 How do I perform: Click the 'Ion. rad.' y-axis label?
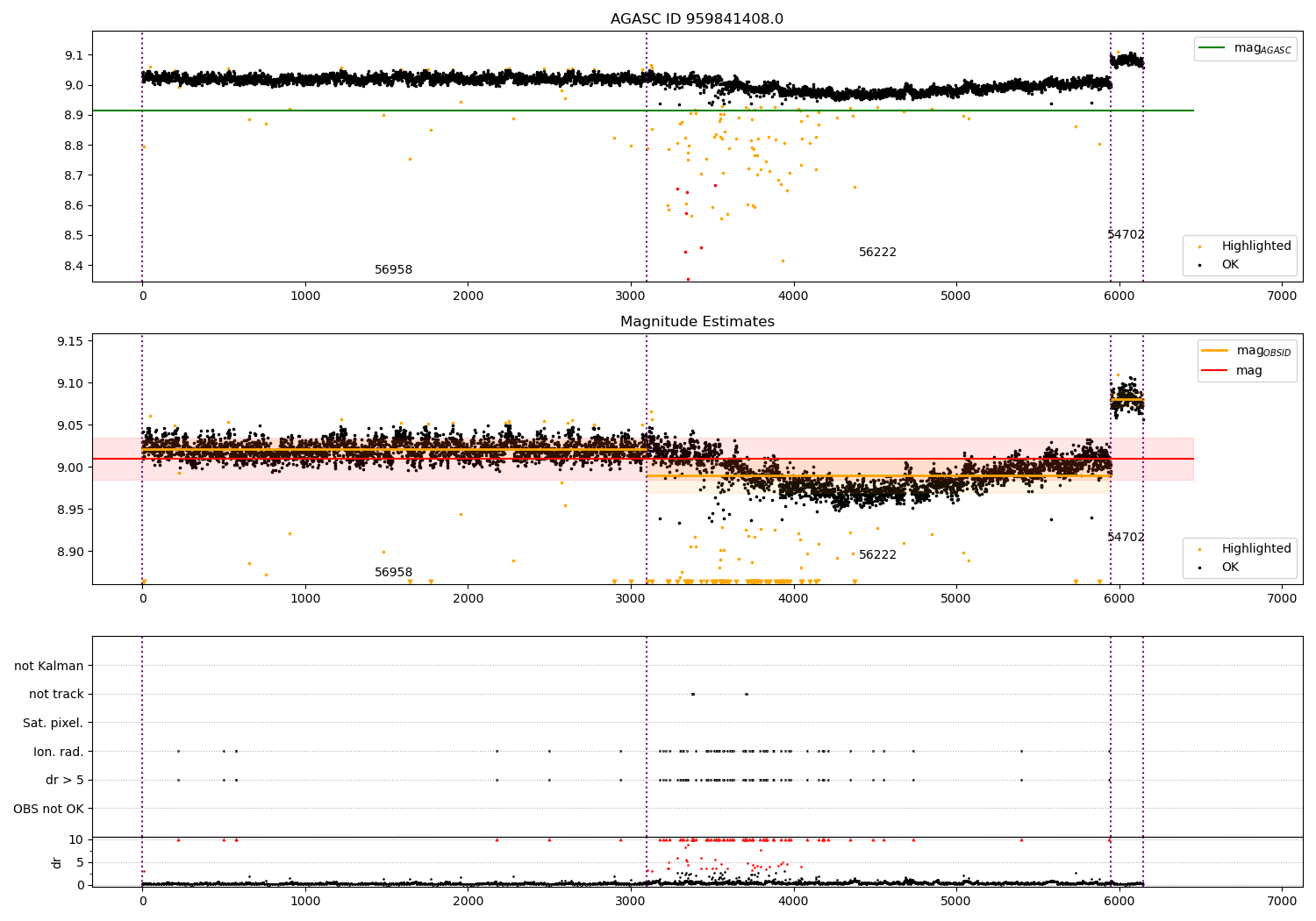pos(59,752)
